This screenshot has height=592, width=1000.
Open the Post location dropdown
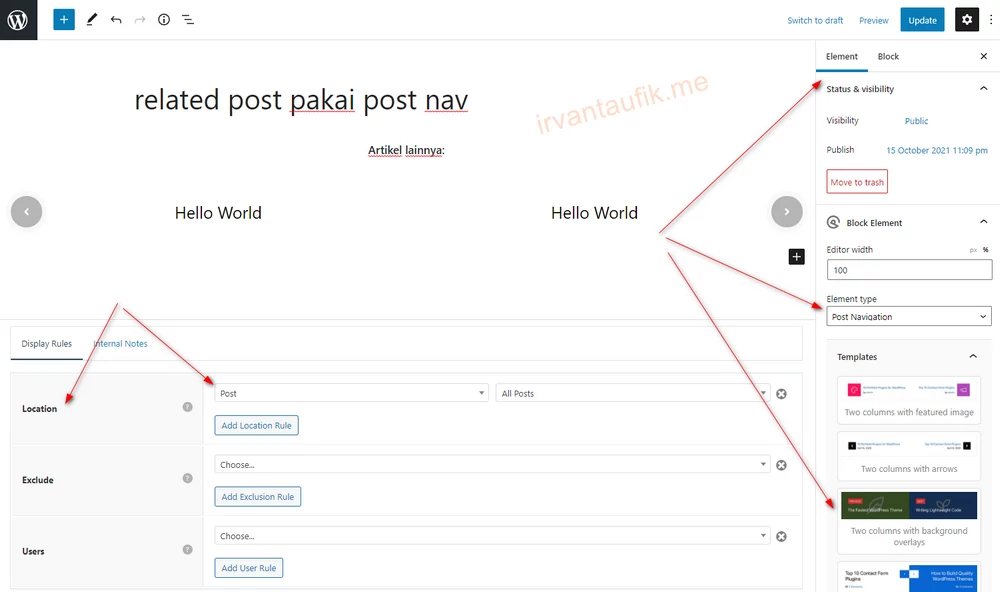point(351,393)
